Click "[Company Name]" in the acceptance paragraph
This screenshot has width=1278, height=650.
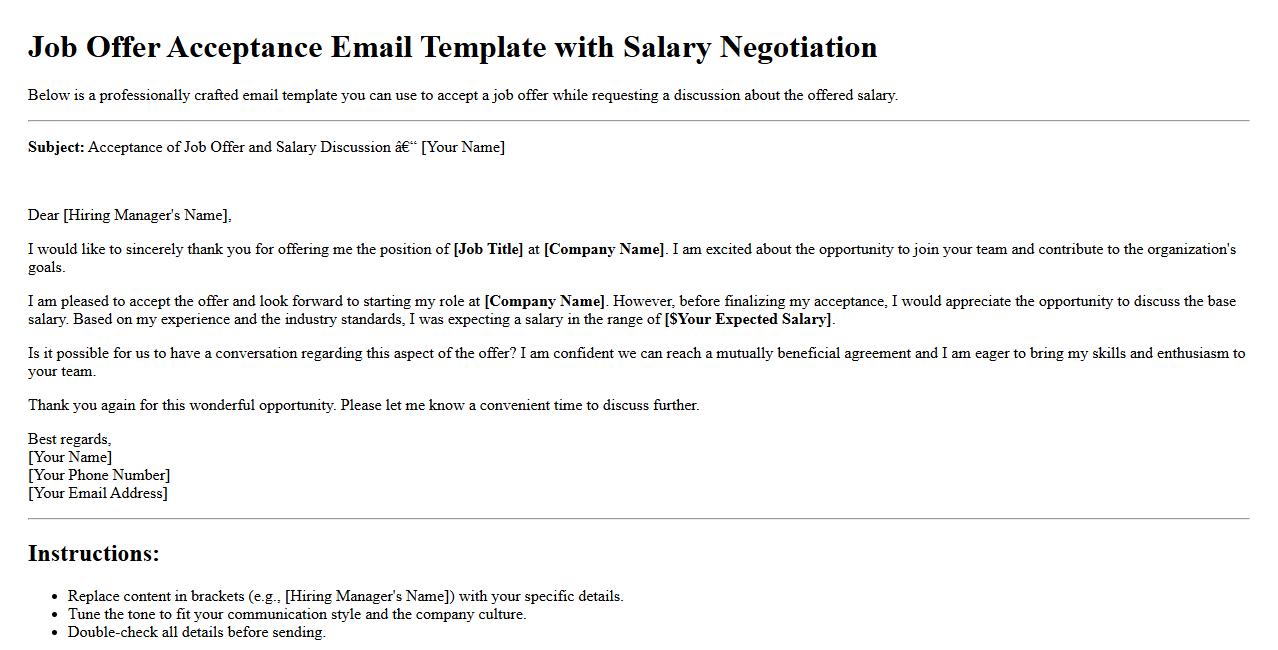click(544, 301)
